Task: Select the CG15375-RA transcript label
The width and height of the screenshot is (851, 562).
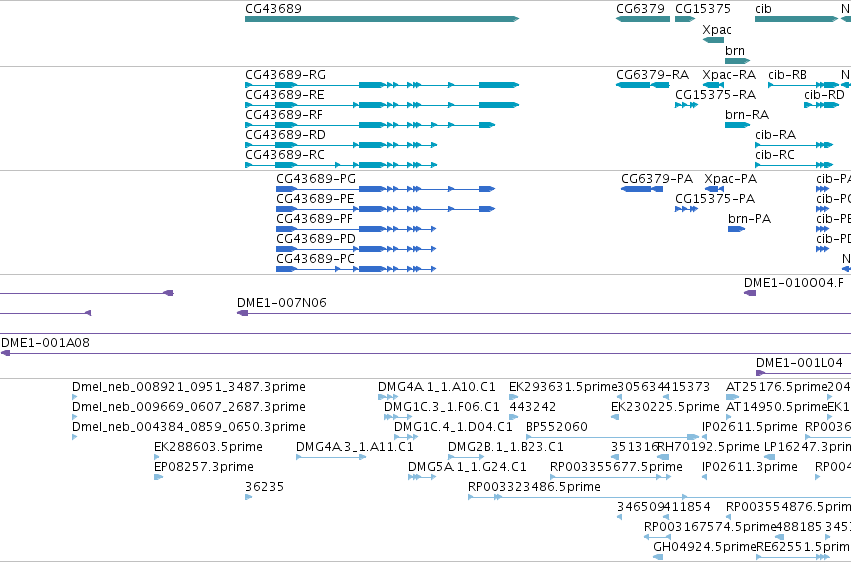Action: [x=715, y=95]
